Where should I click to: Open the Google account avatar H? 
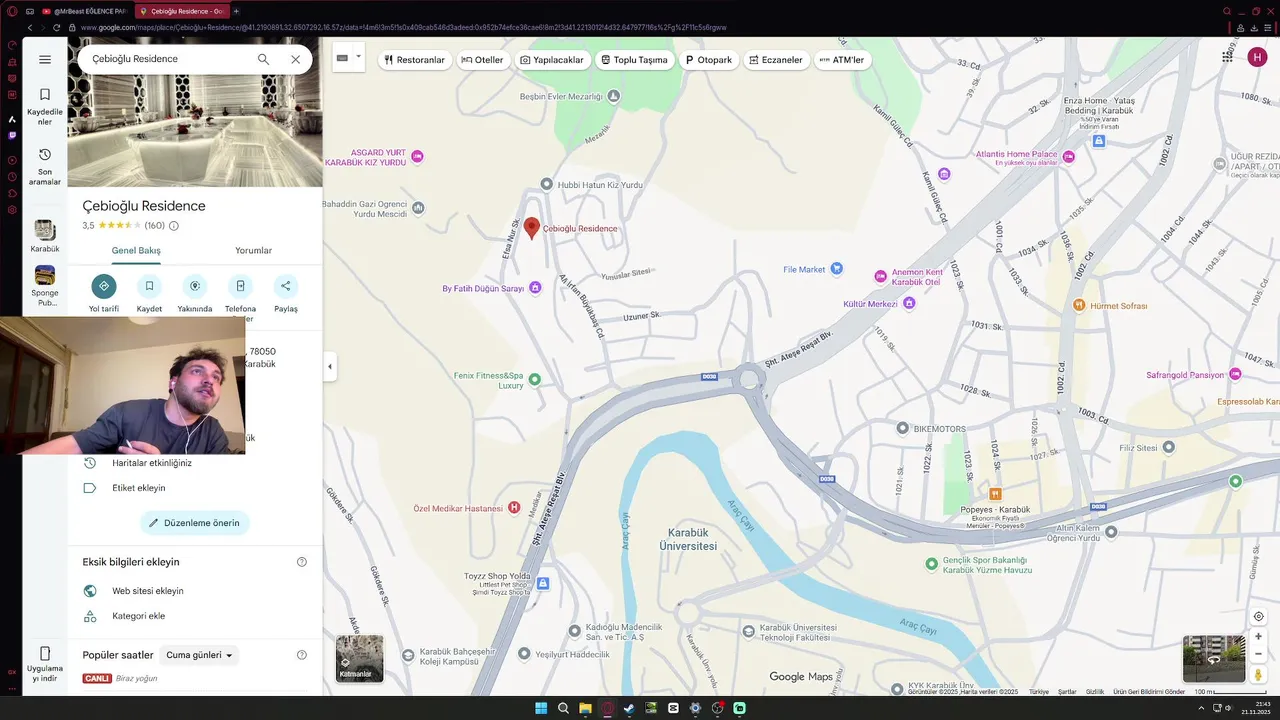(x=1257, y=57)
